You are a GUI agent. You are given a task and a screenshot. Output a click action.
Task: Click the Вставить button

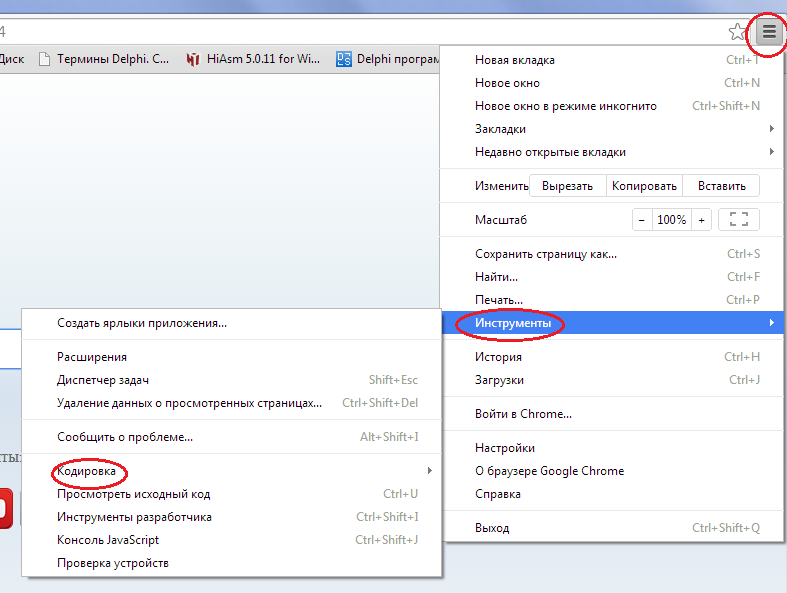721,186
